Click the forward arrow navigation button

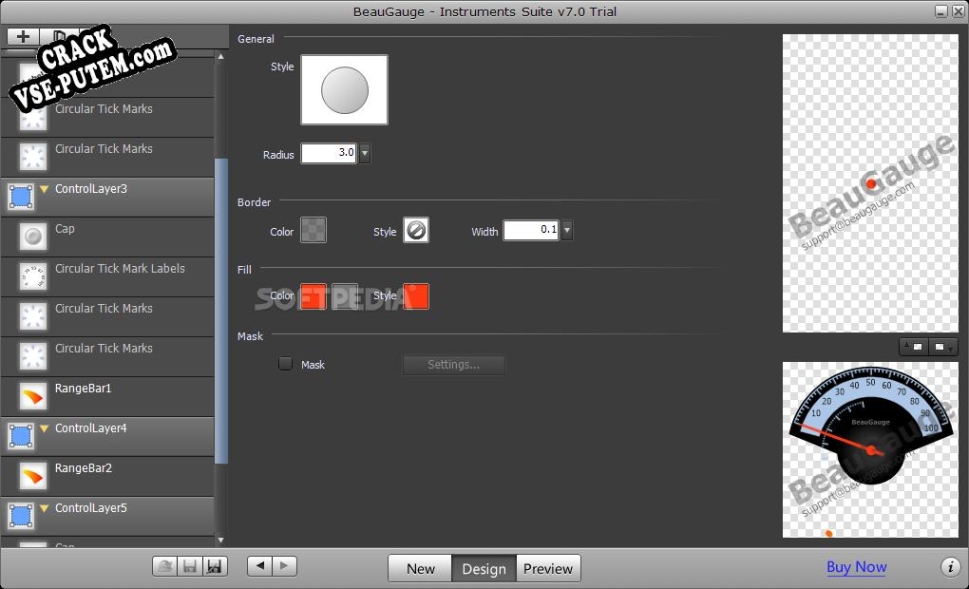click(x=284, y=566)
